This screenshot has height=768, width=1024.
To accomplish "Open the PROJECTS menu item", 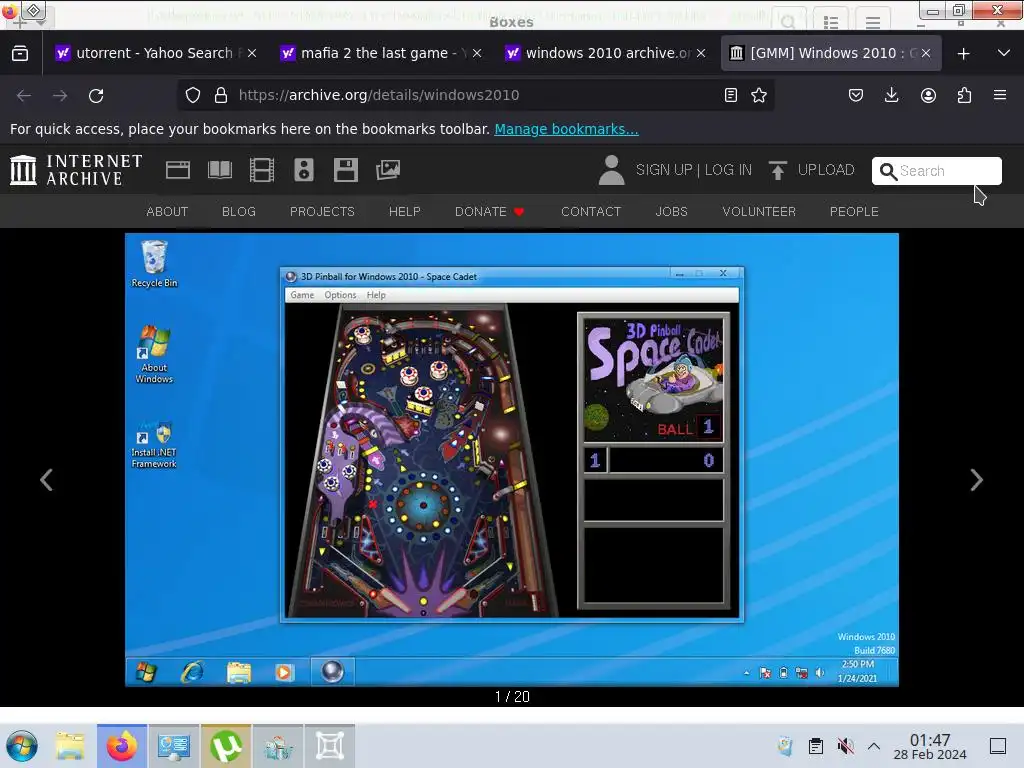I will pyautogui.click(x=322, y=212).
